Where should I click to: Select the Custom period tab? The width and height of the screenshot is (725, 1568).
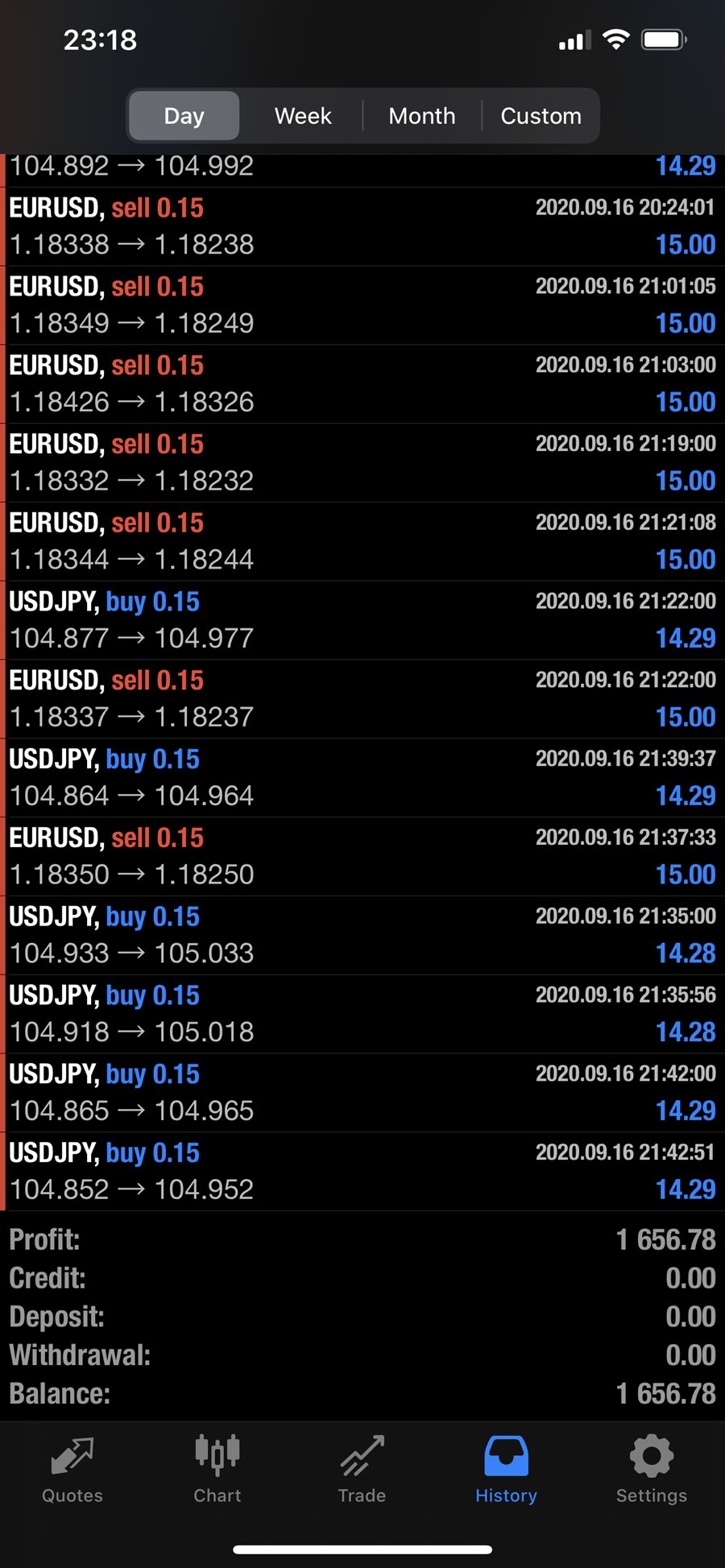tap(541, 116)
